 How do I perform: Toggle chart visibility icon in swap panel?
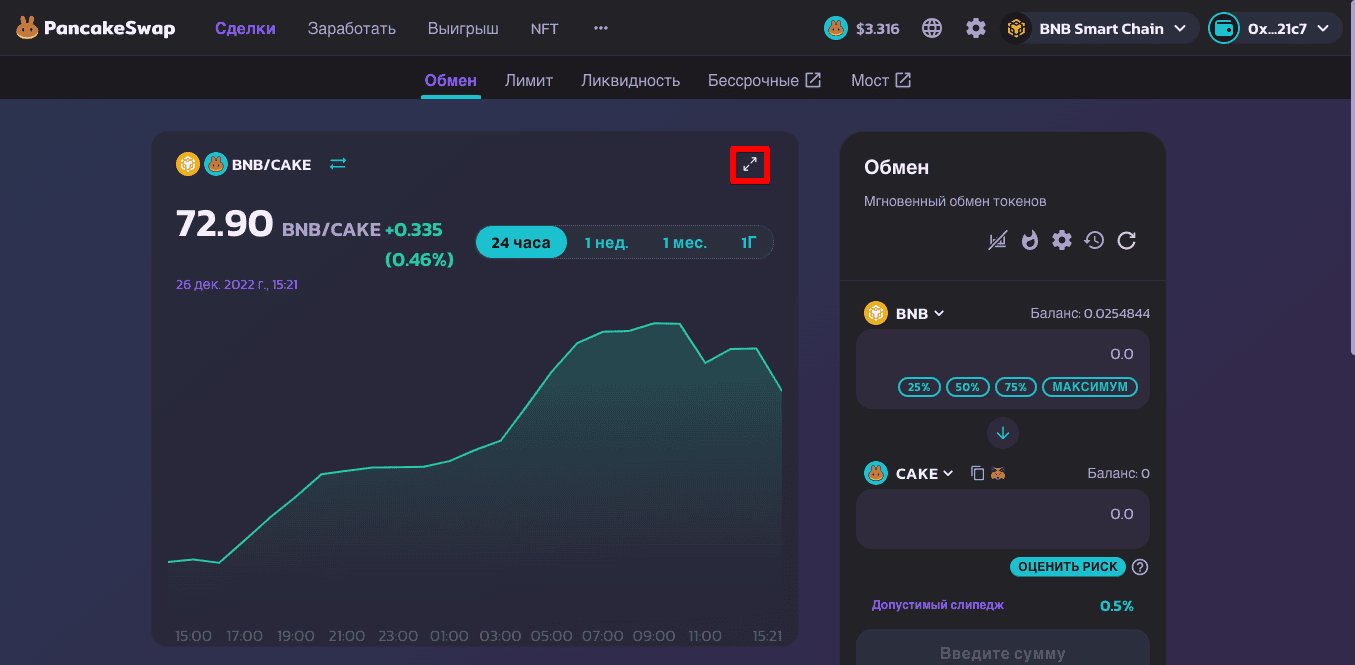(x=997, y=240)
